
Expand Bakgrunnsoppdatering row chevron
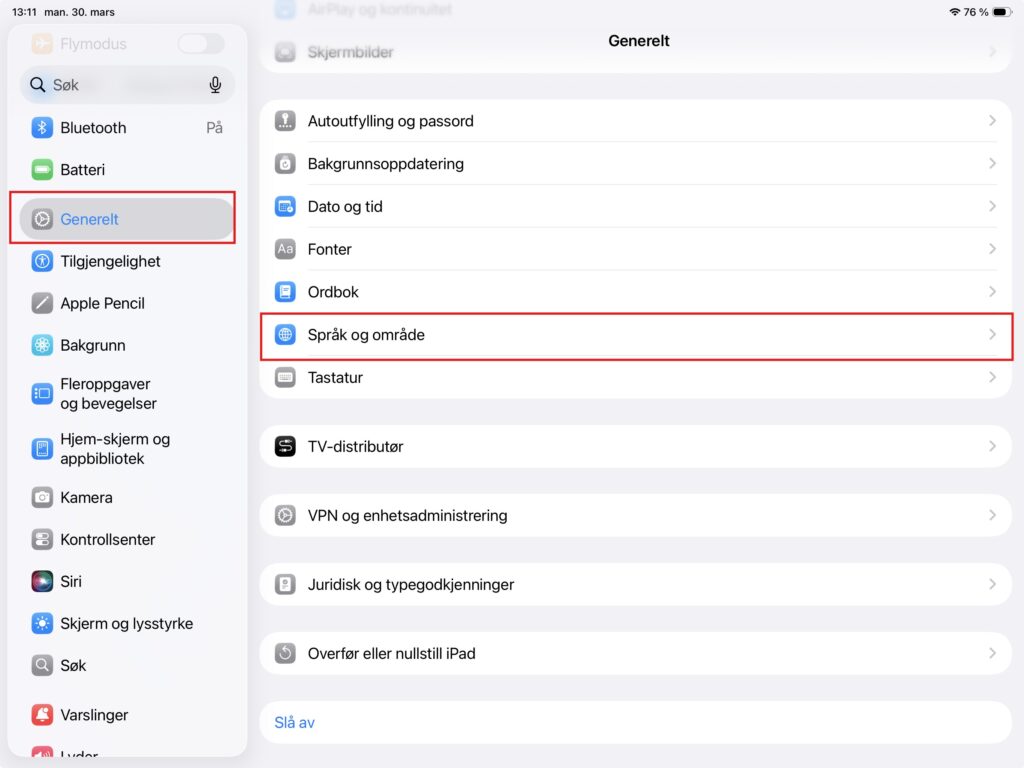[992, 163]
